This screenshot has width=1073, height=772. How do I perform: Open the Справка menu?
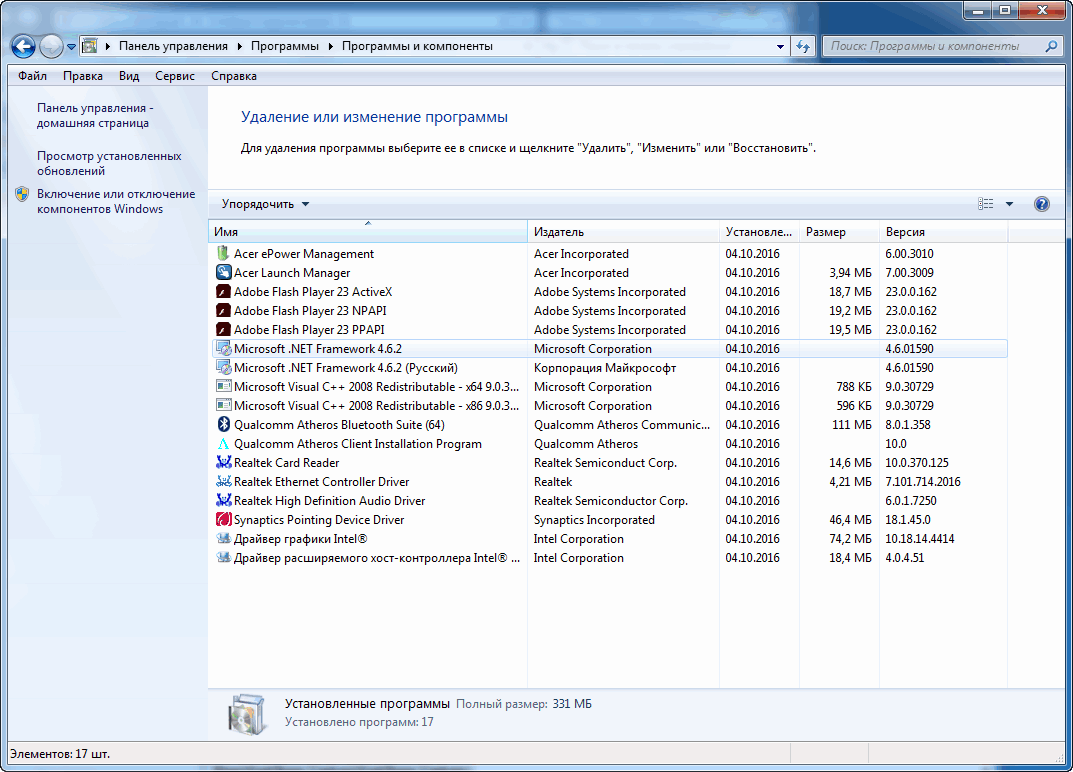pos(234,76)
